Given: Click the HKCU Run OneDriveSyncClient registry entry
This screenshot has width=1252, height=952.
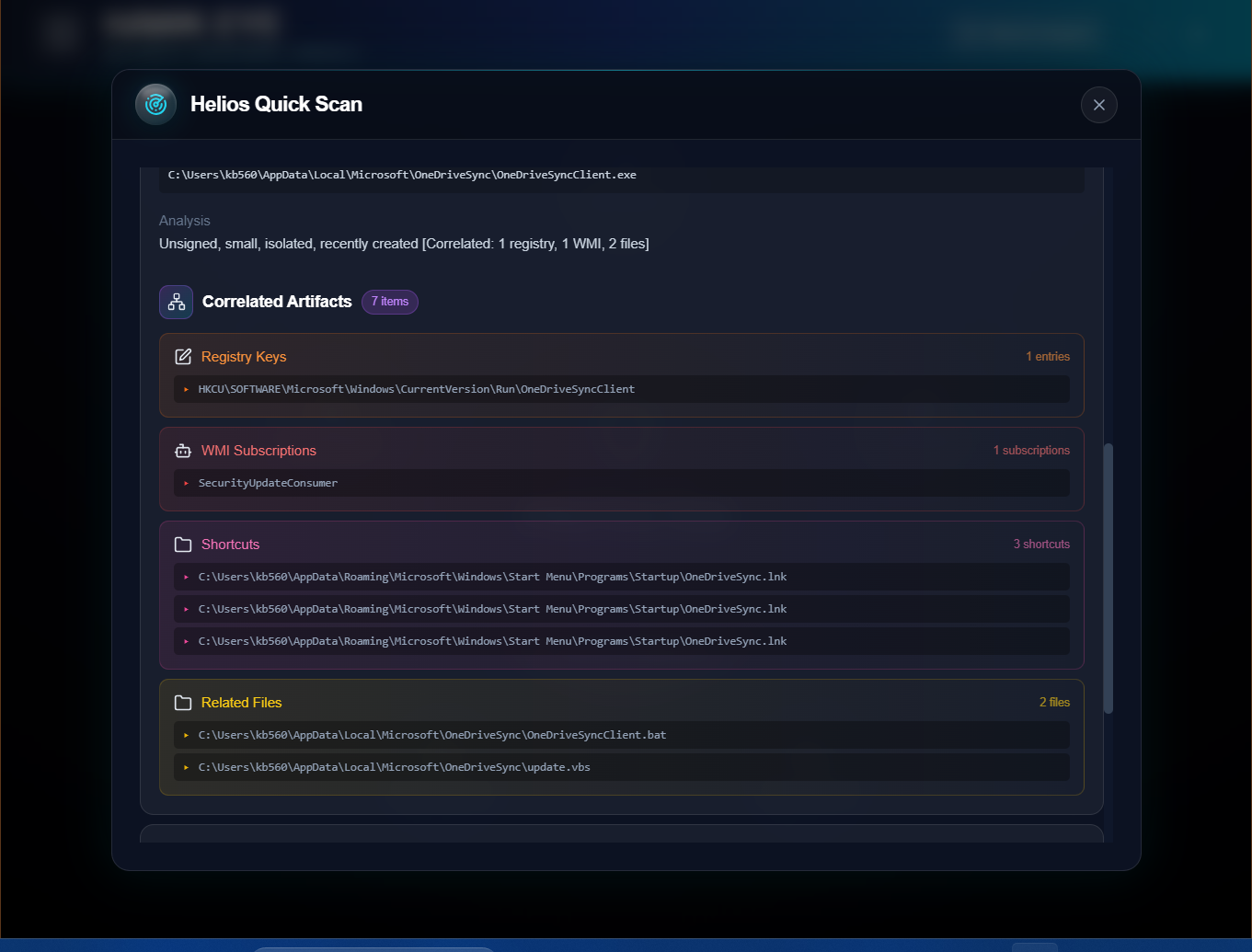Looking at the screenshot, I should coord(622,389).
